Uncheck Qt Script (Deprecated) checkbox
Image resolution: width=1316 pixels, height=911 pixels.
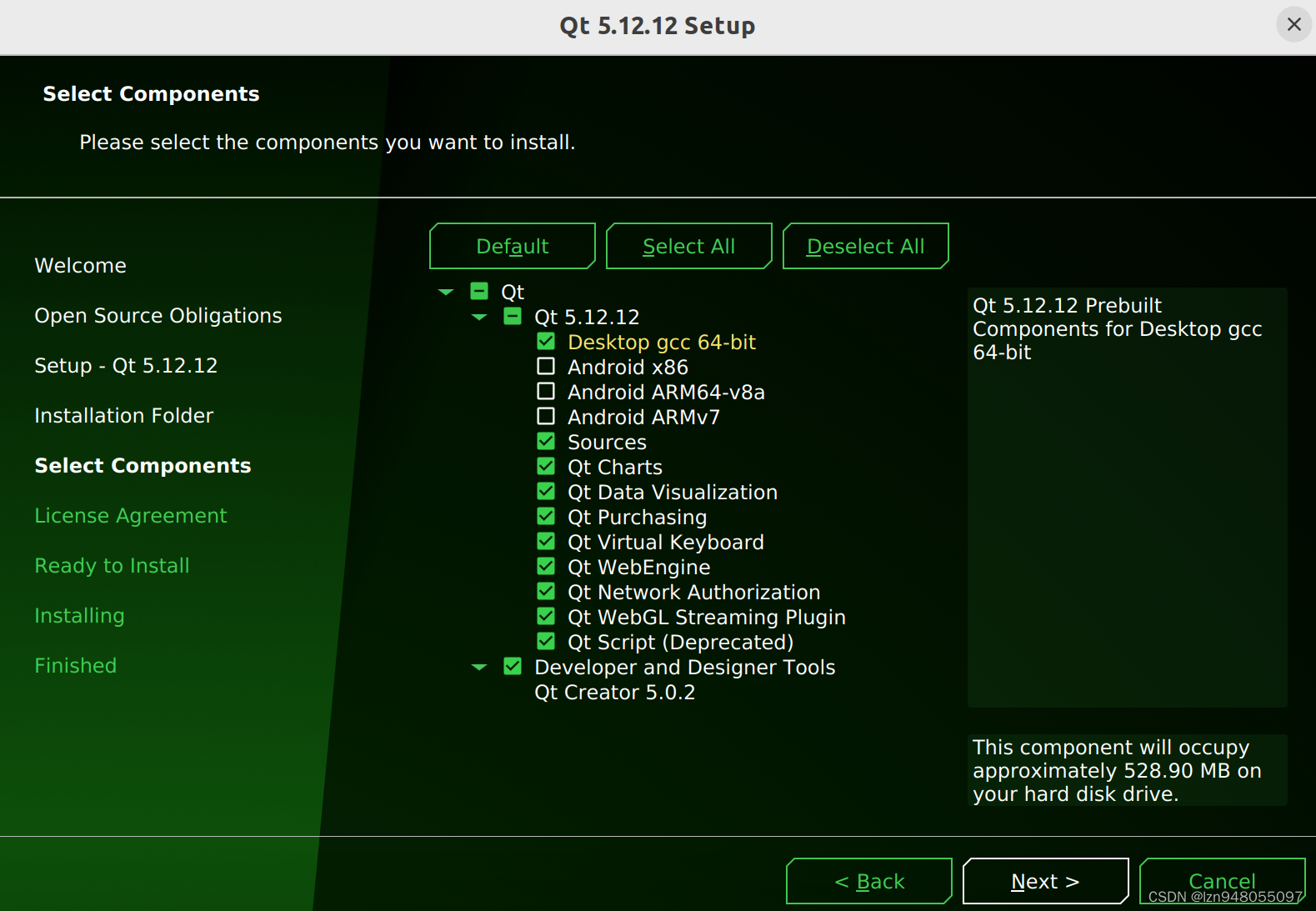click(546, 641)
